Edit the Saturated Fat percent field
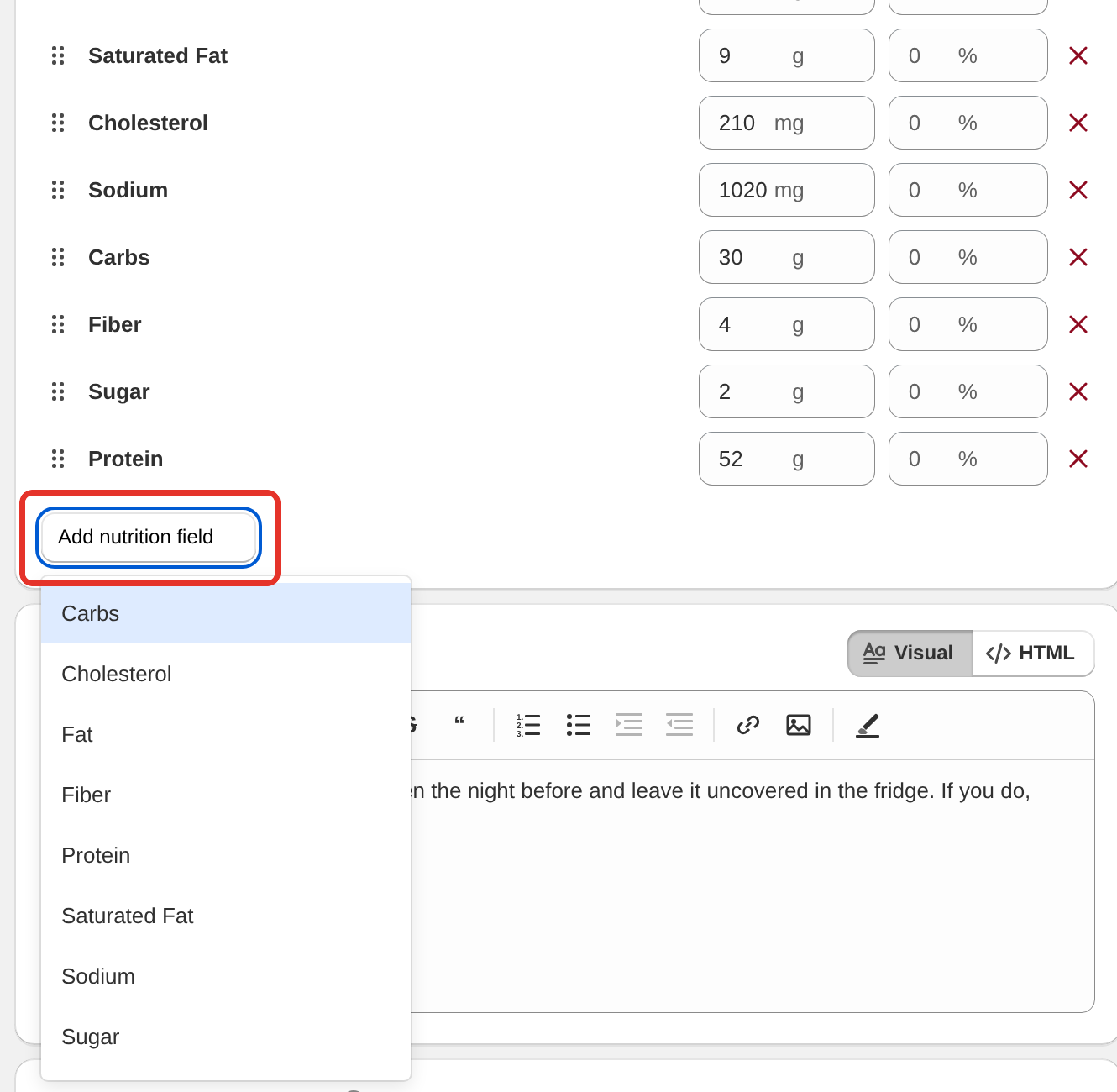 (968, 55)
